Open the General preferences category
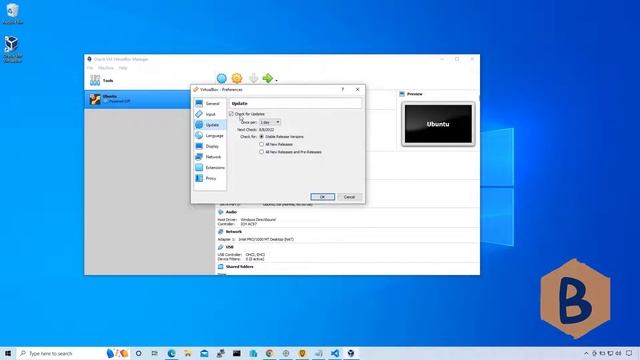640x360 pixels. 210,104
